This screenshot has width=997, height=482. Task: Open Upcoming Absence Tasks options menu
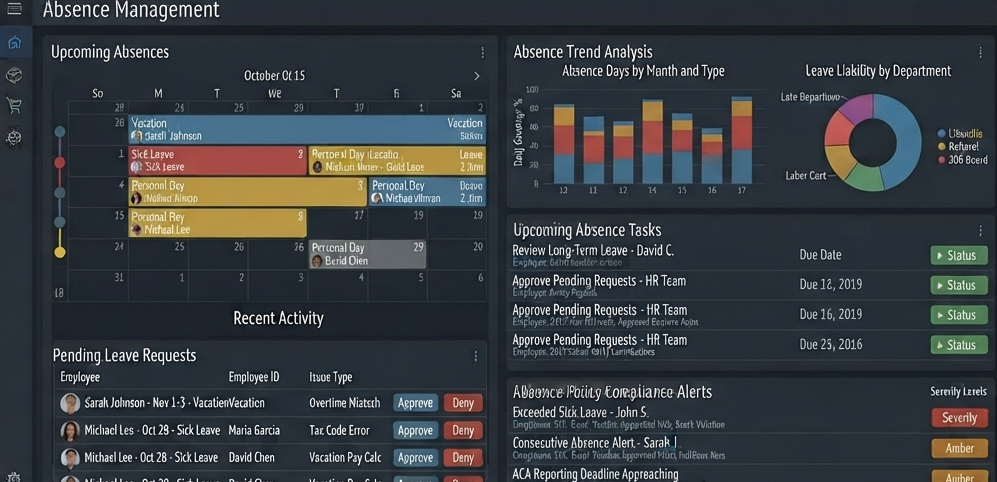980,230
